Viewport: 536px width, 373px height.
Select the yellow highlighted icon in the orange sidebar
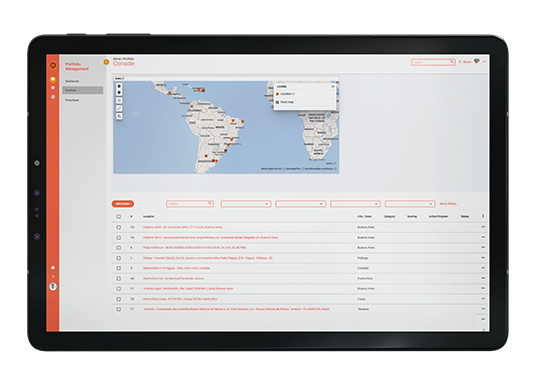[53, 80]
